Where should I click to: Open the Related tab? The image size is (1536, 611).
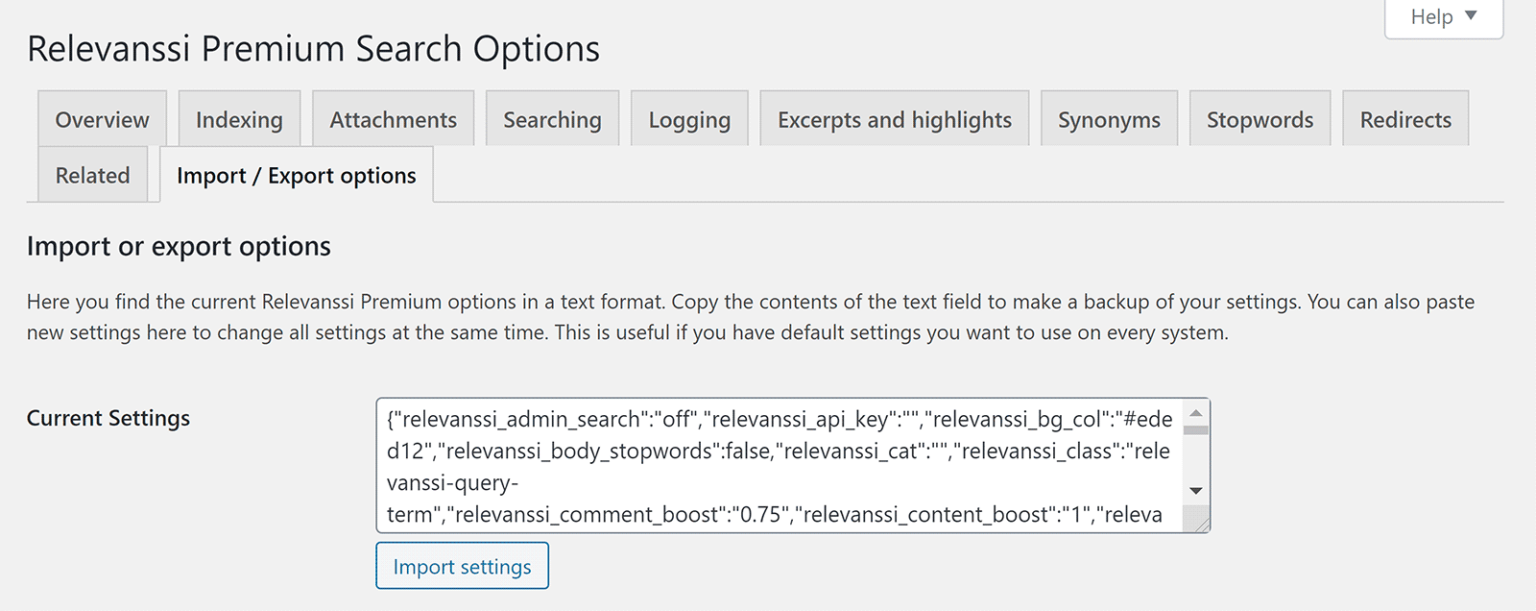tap(92, 174)
